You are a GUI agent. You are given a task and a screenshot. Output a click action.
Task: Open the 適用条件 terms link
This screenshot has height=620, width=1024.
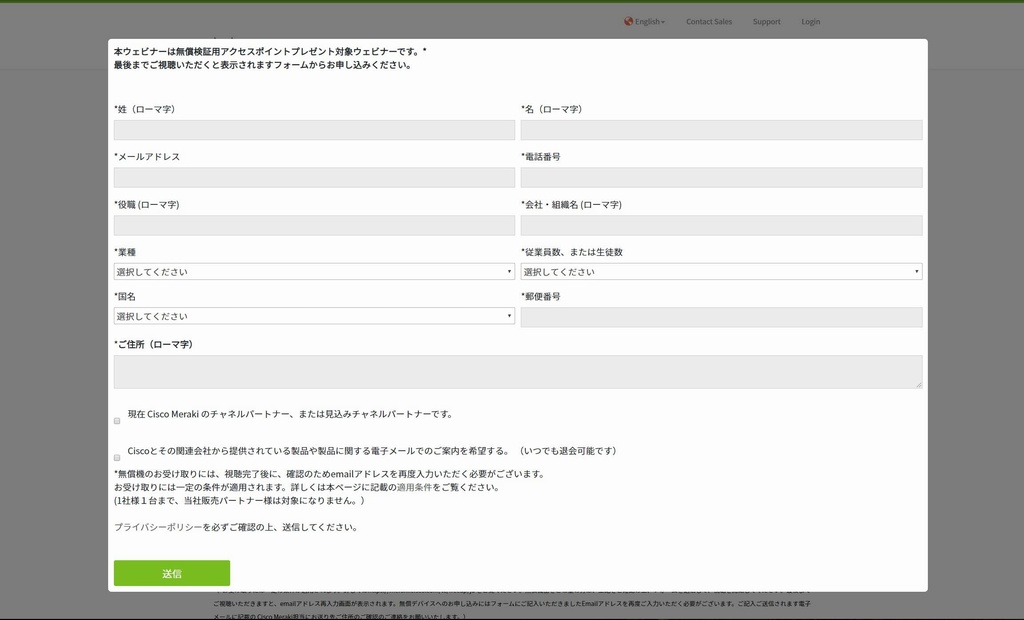[414, 487]
